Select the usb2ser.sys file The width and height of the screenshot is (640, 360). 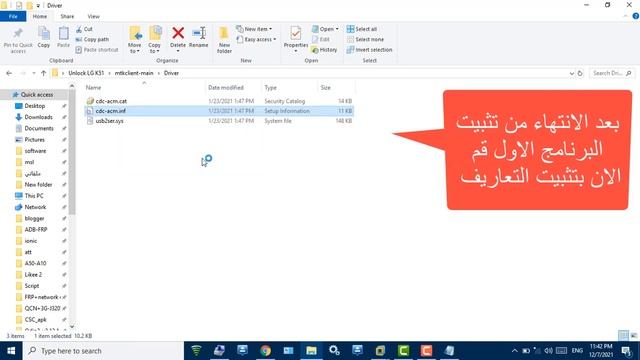[219, 121]
